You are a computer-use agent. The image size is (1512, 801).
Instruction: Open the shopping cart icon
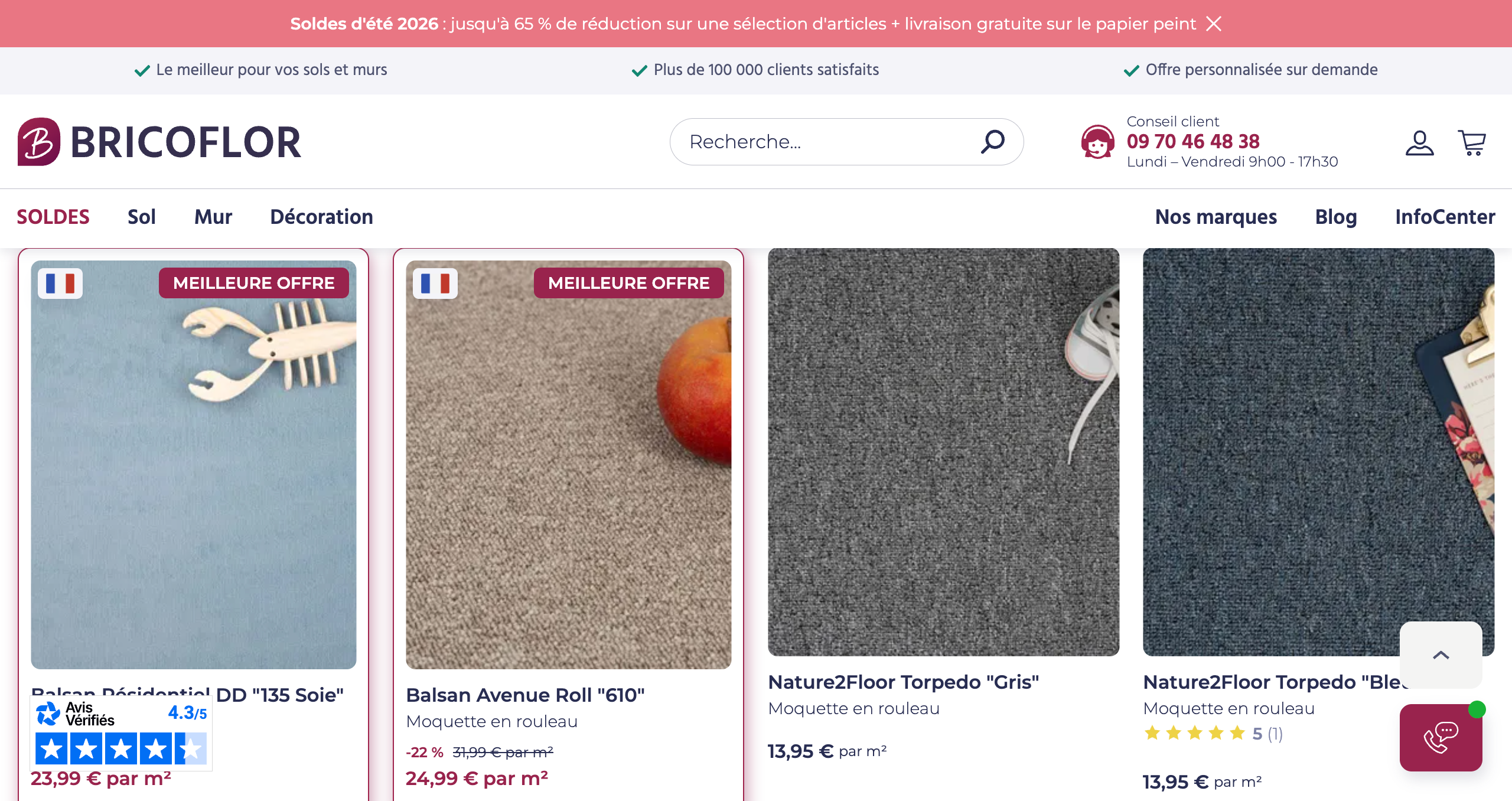[x=1472, y=142]
